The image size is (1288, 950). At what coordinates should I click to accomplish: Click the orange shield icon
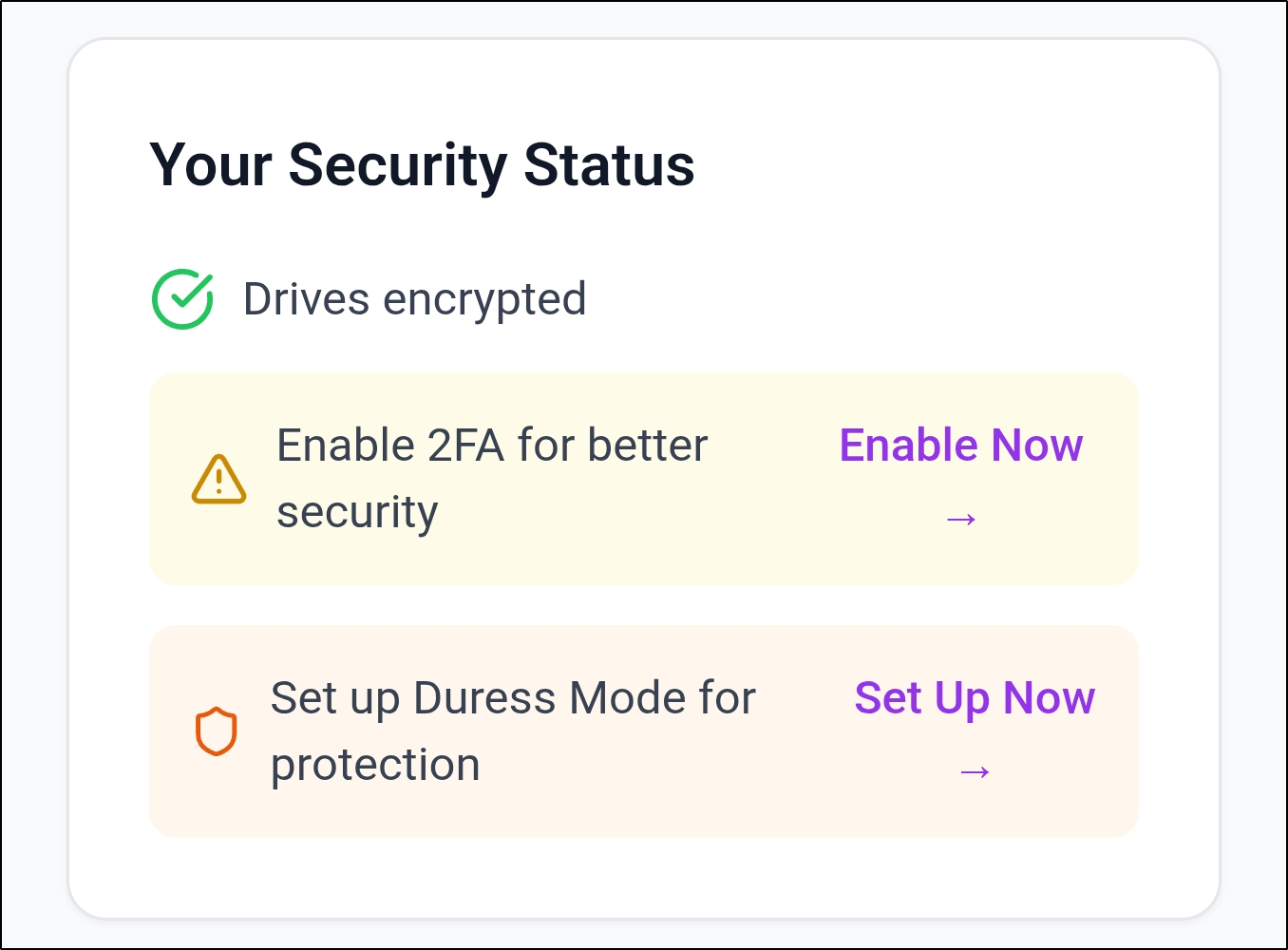pyautogui.click(x=217, y=731)
